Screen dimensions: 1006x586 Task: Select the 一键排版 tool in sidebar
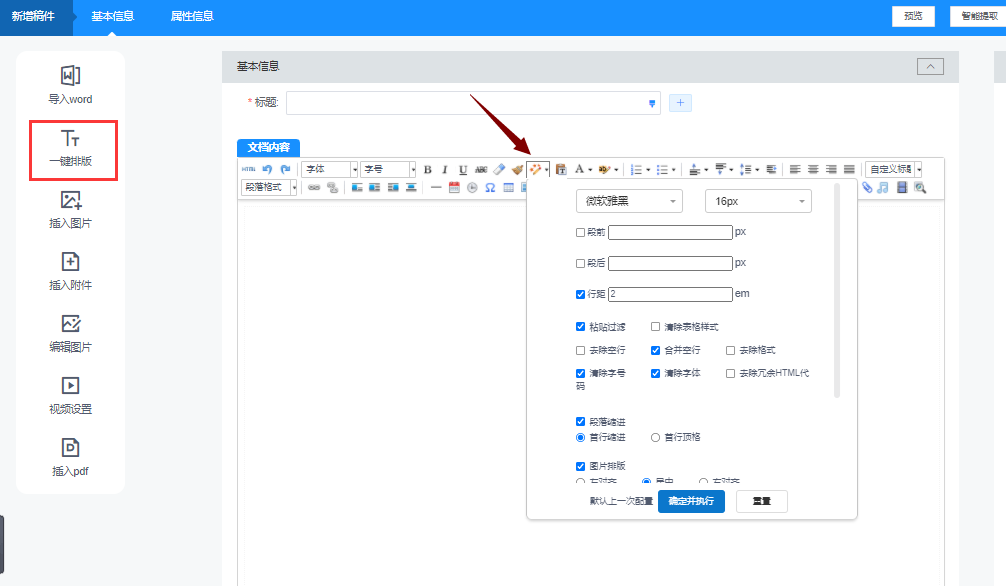70,148
